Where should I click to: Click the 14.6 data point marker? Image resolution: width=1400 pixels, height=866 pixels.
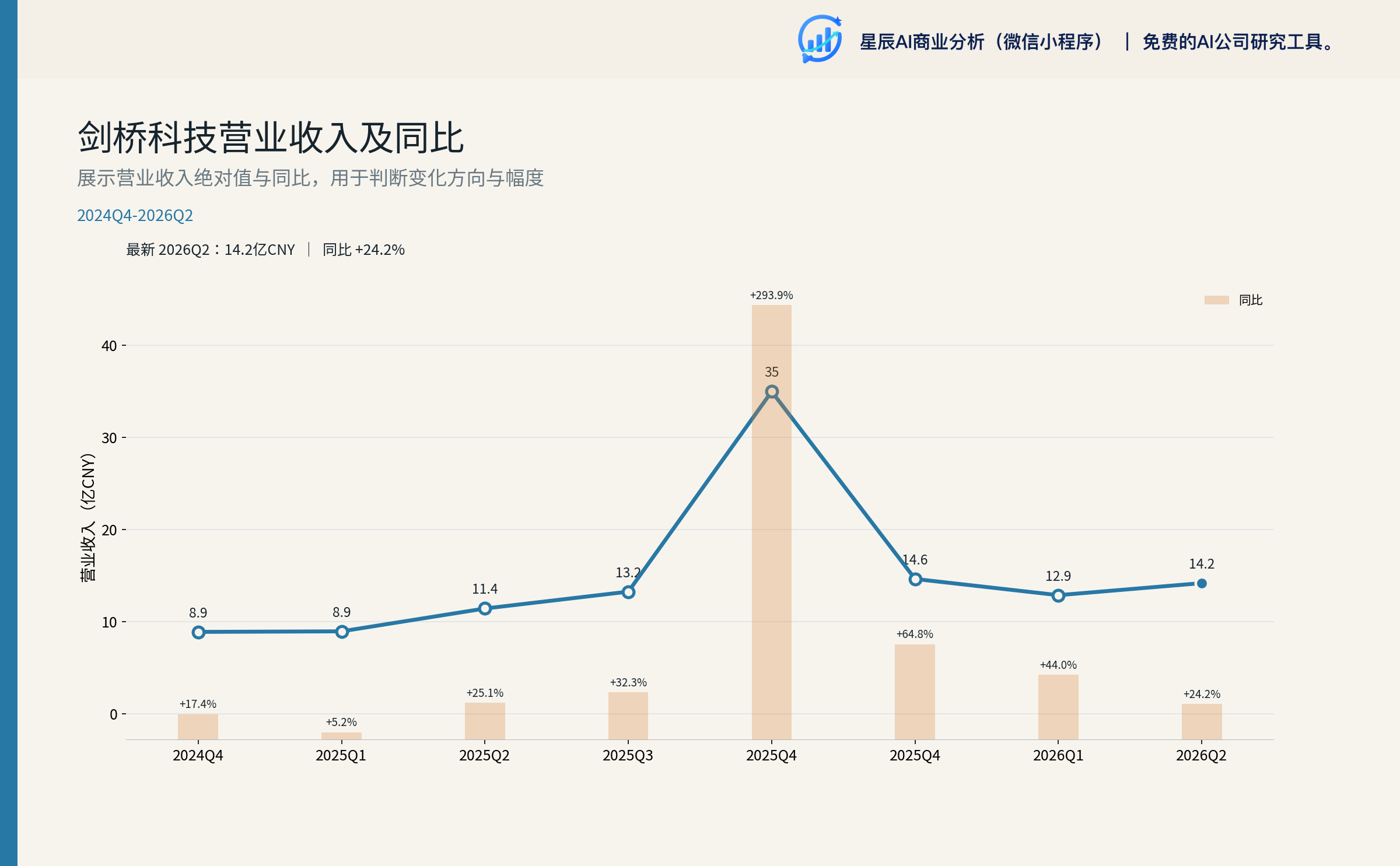[915, 579]
